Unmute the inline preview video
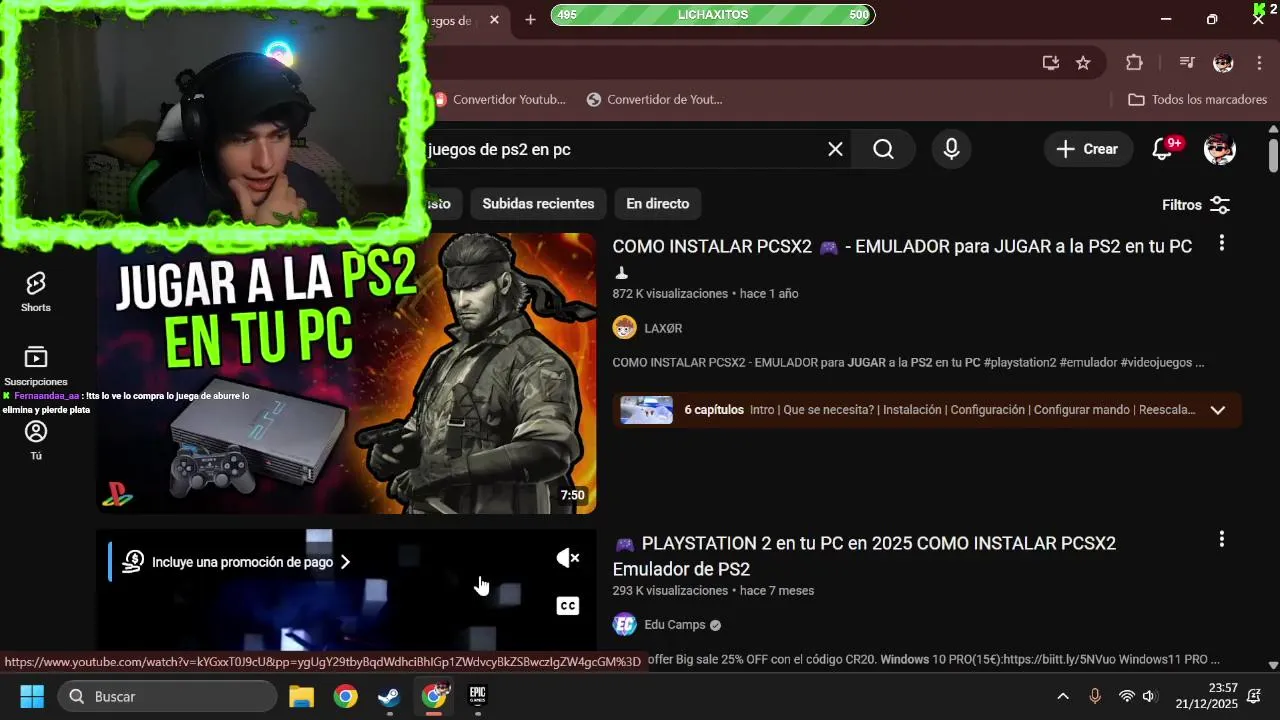Image resolution: width=1280 pixels, height=720 pixels. 568,558
